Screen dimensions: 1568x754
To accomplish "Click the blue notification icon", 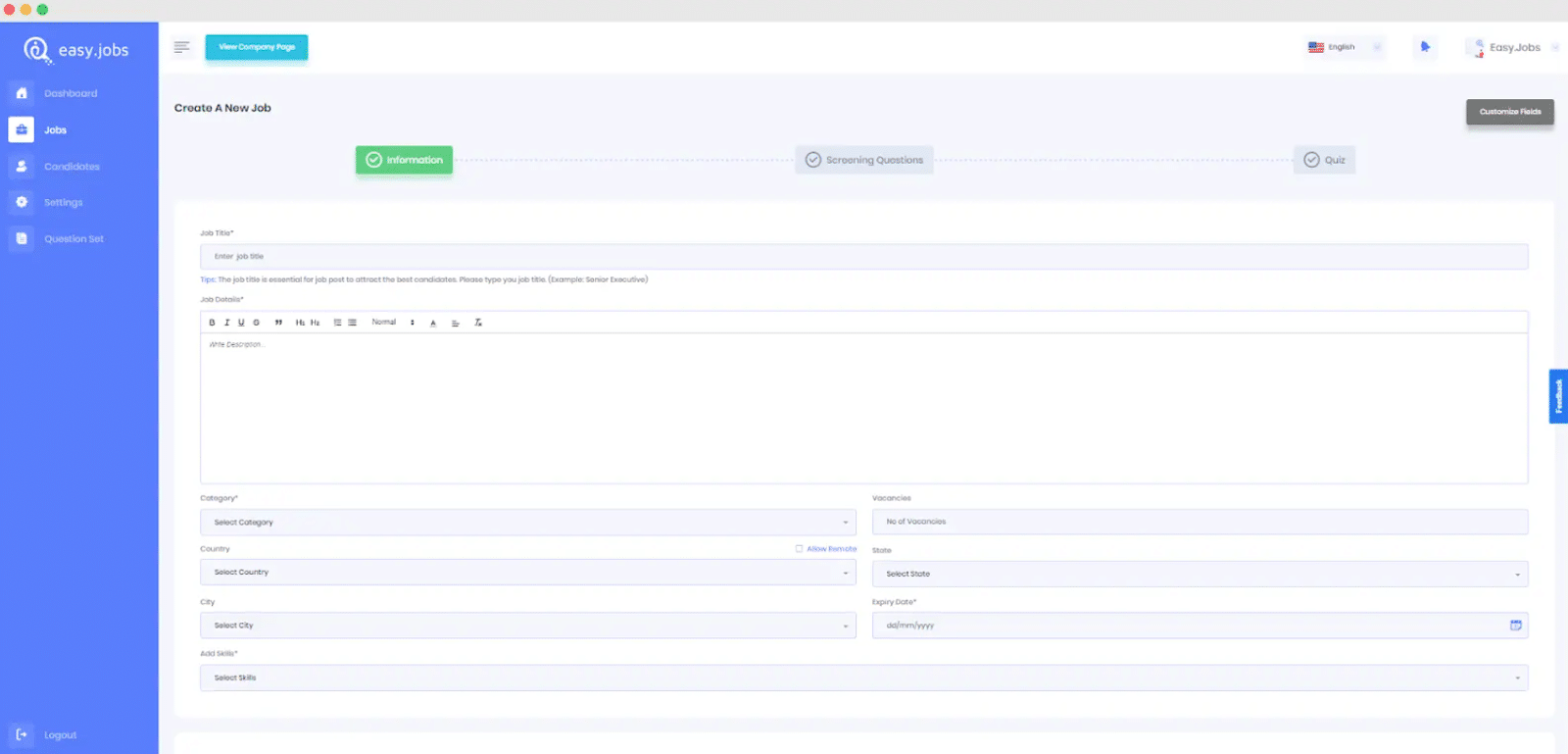I will point(1425,46).
